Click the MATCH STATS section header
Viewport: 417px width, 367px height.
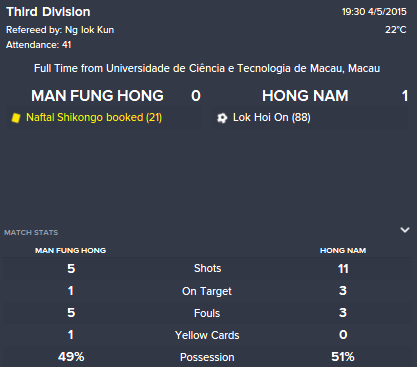(x=31, y=233)
